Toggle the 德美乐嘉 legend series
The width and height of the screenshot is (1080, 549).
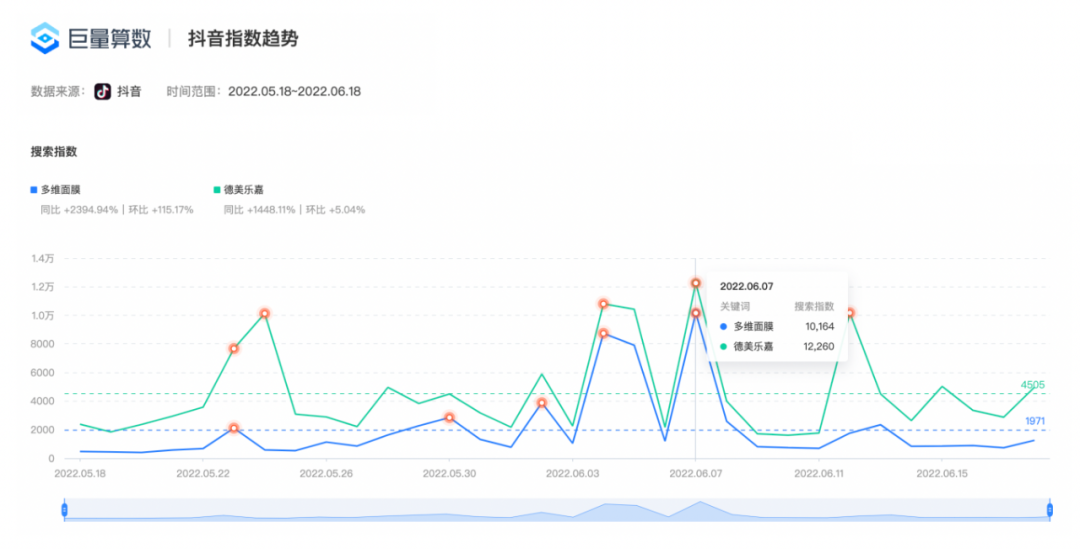pyautogui.click(x=242, y=189)
